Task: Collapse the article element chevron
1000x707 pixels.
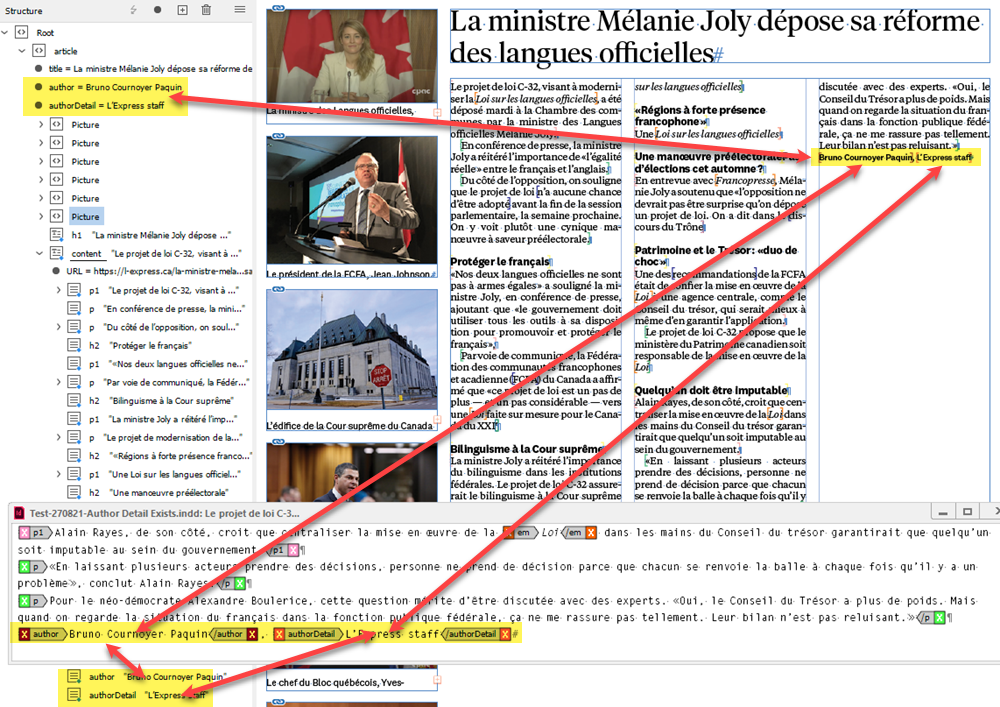Action: 22,50
